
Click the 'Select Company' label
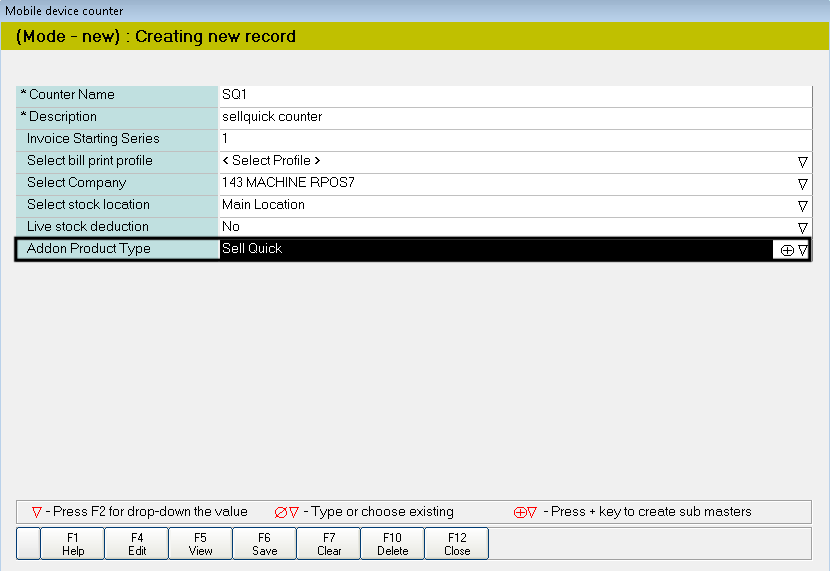click(76, 183)
